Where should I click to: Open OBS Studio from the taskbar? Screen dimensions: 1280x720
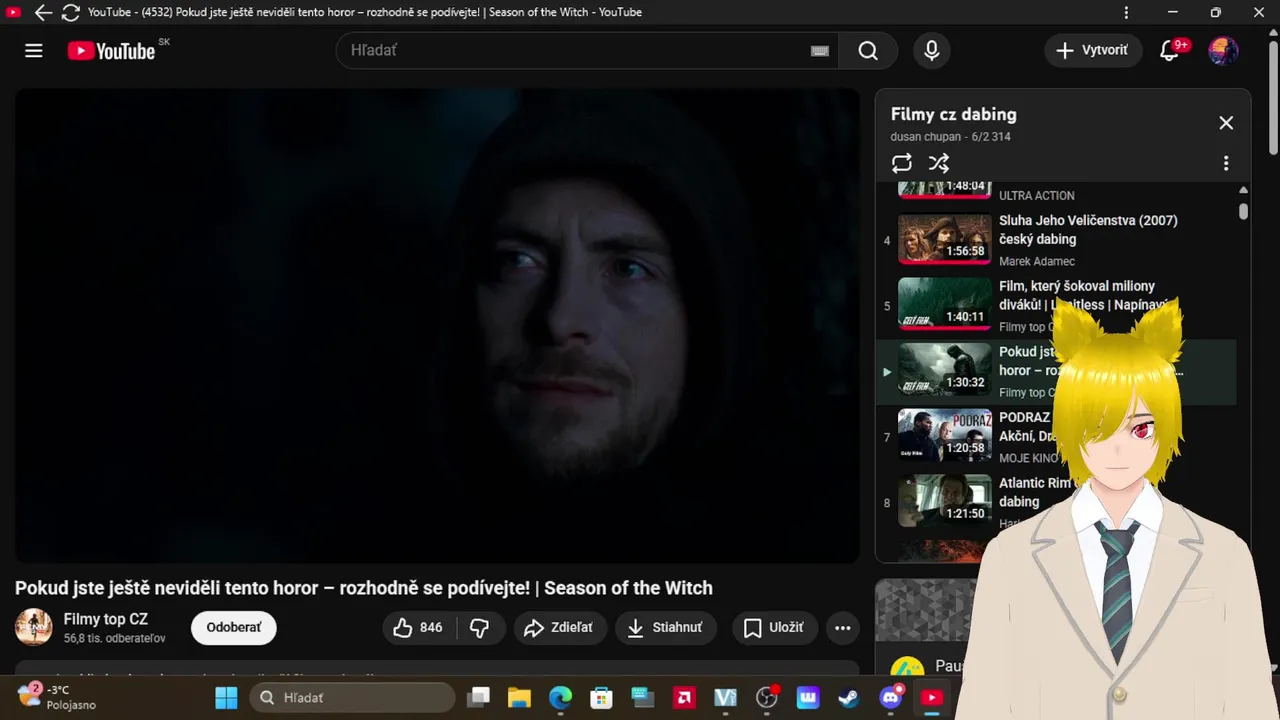tap(767, 698)
